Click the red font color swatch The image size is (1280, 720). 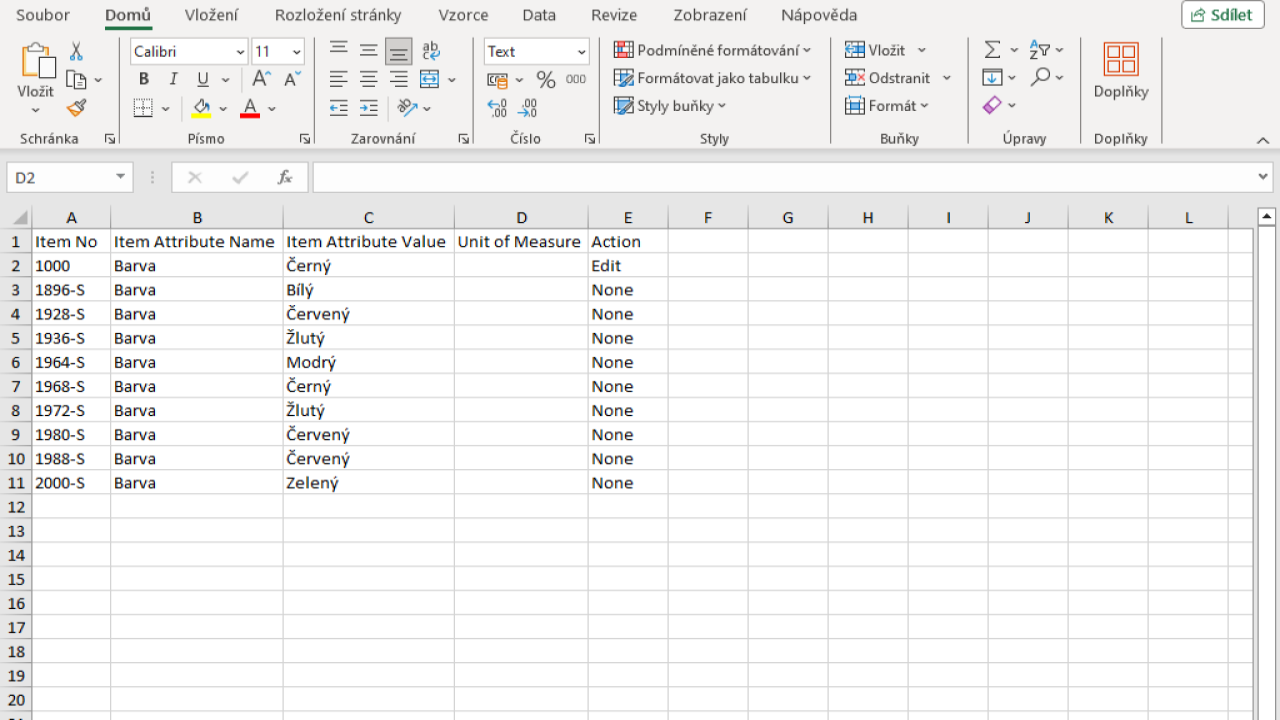pos(249,110)
